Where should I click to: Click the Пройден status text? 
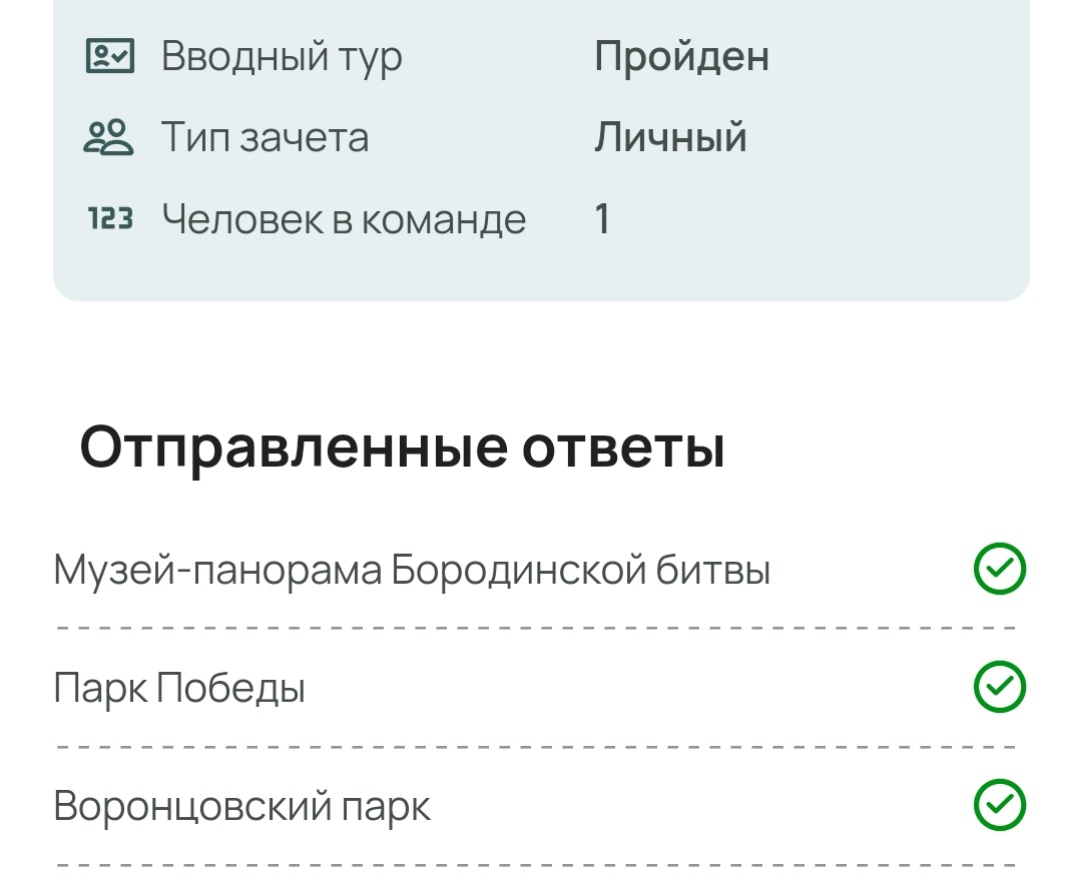pos(682,56)
